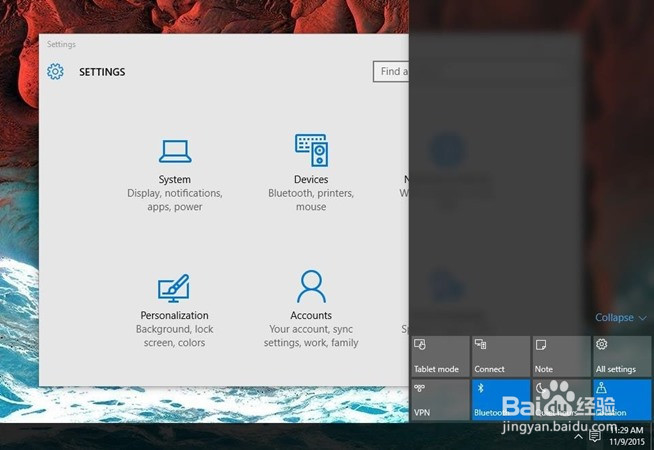Click the Find a setting search box
The height and width of the screenshot is (450, 654).
pos(391,72)
